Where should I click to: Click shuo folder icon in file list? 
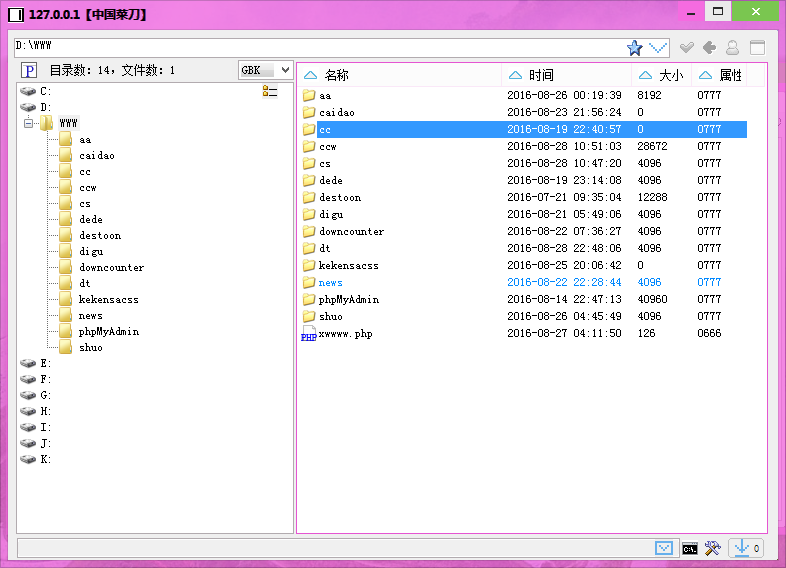point(309,316)
